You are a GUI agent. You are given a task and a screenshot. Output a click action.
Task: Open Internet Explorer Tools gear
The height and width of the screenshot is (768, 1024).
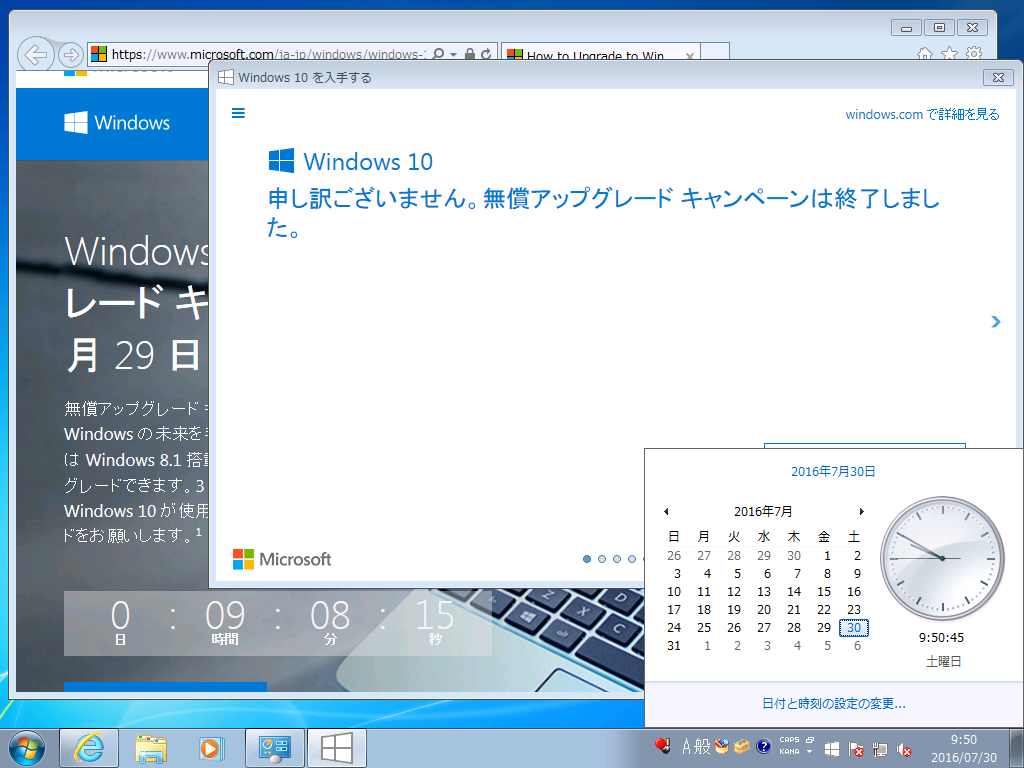pos(974,54)
